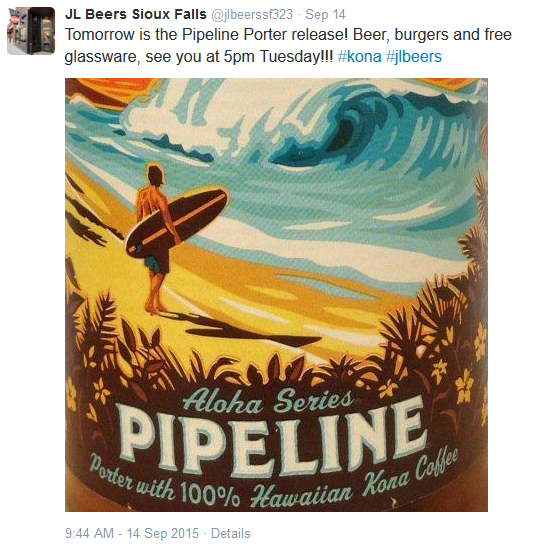Click the word 'Hawaiian' on the label
This screenshot has width=541, height=553.
click(301, 494)
